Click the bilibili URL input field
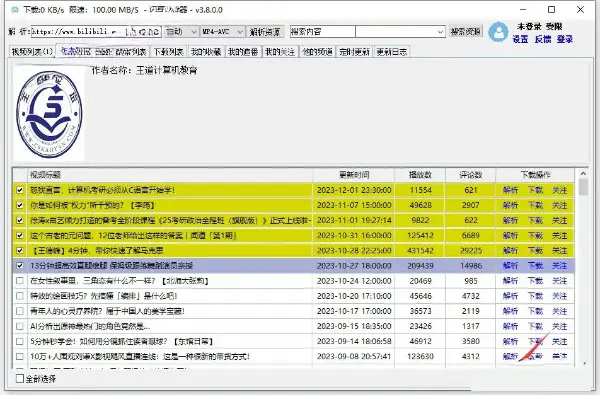Viewport: 600px width, 395px height. [x=96, y=32]
